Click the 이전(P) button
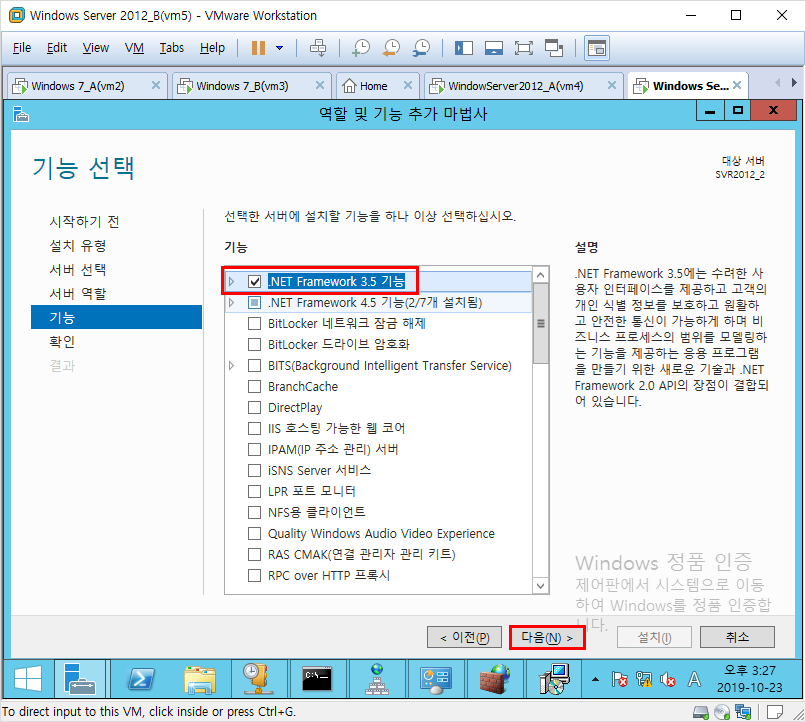Screen dimensions: 806x722 click(465, 638)
